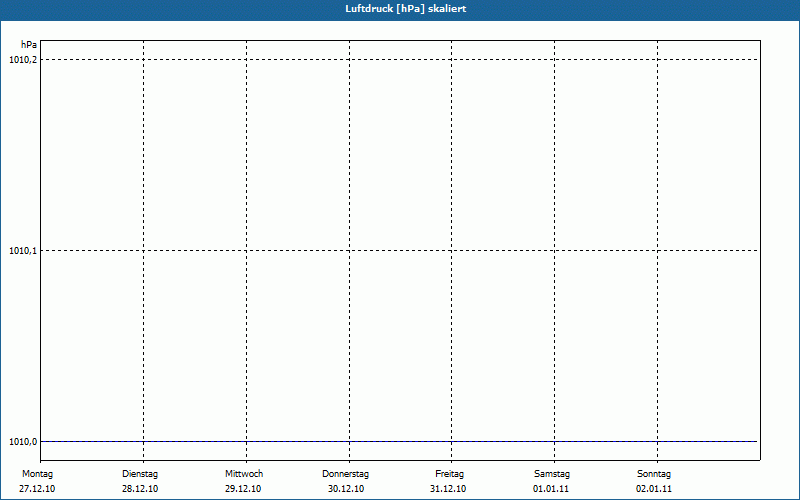Viewport: 800px width, 500px height.
Task: Click the blue pressure data line
Action: click(398, 441)
